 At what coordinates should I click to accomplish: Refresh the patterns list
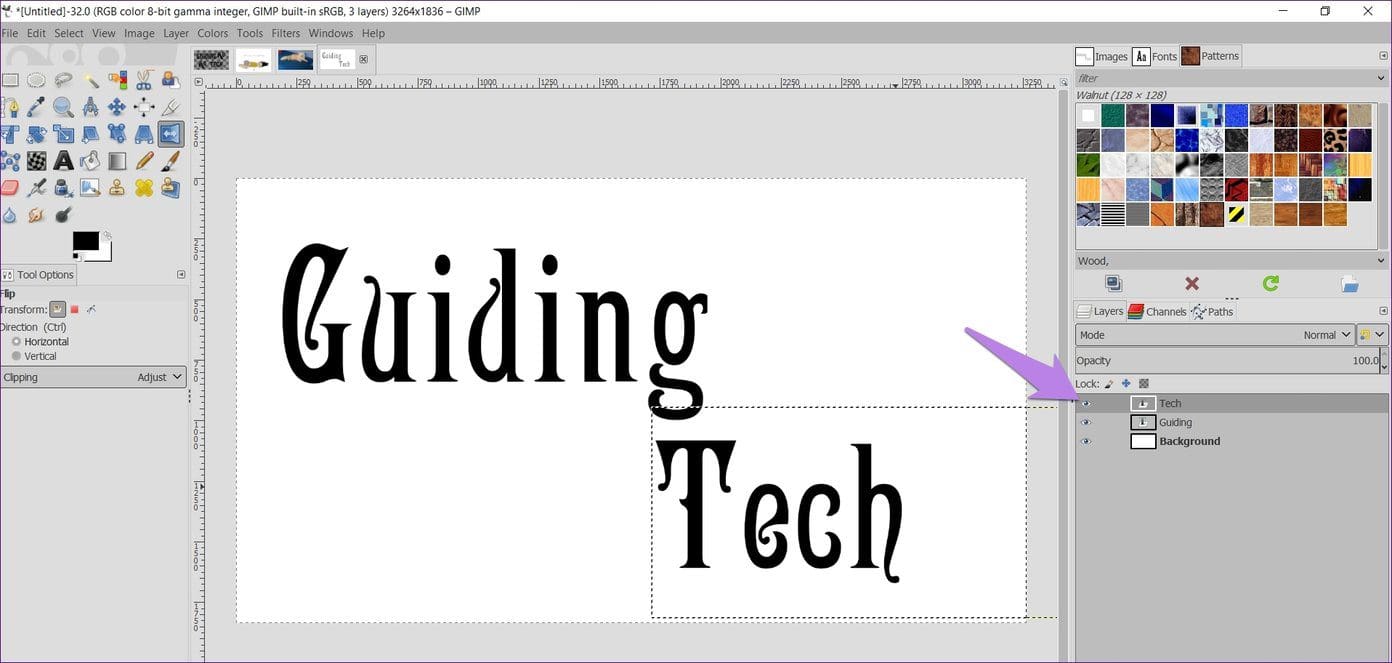[x=1271, y=284]
